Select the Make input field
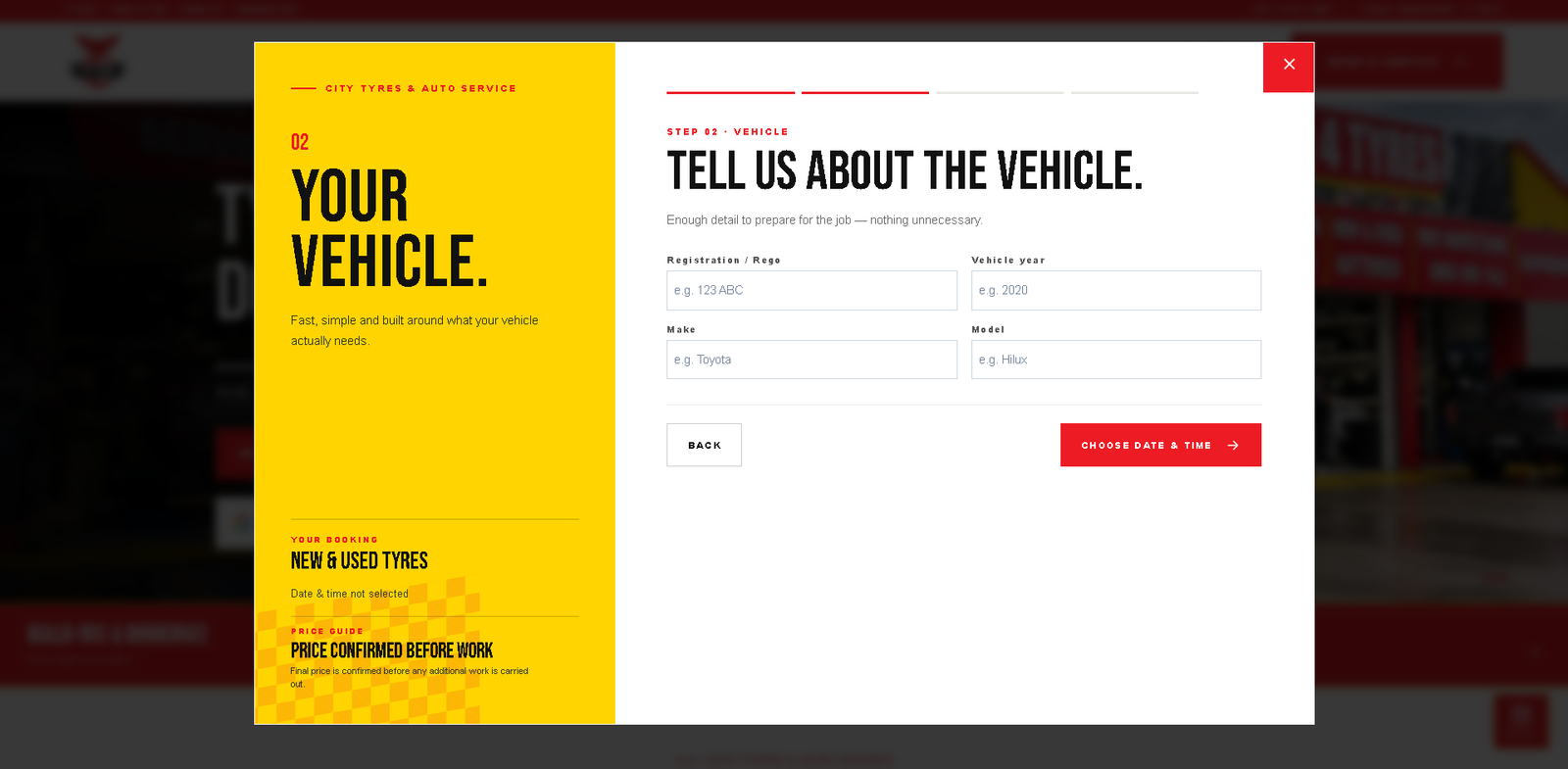Viewport: 1568px width, 769px height. pyautogui.click(x=811, y=360)
